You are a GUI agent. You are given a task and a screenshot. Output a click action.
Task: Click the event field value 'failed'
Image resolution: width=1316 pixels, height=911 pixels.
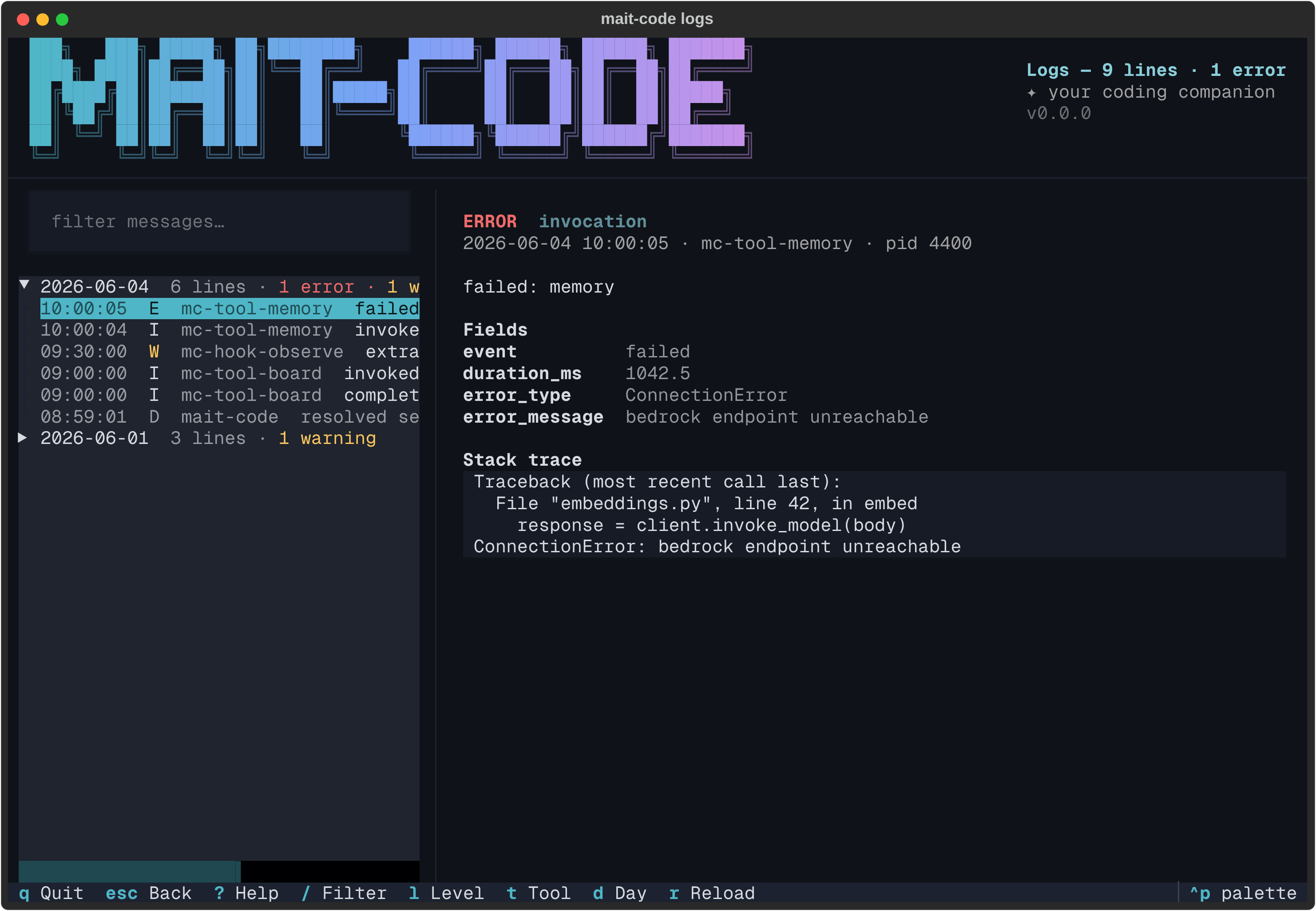point(658,352)
